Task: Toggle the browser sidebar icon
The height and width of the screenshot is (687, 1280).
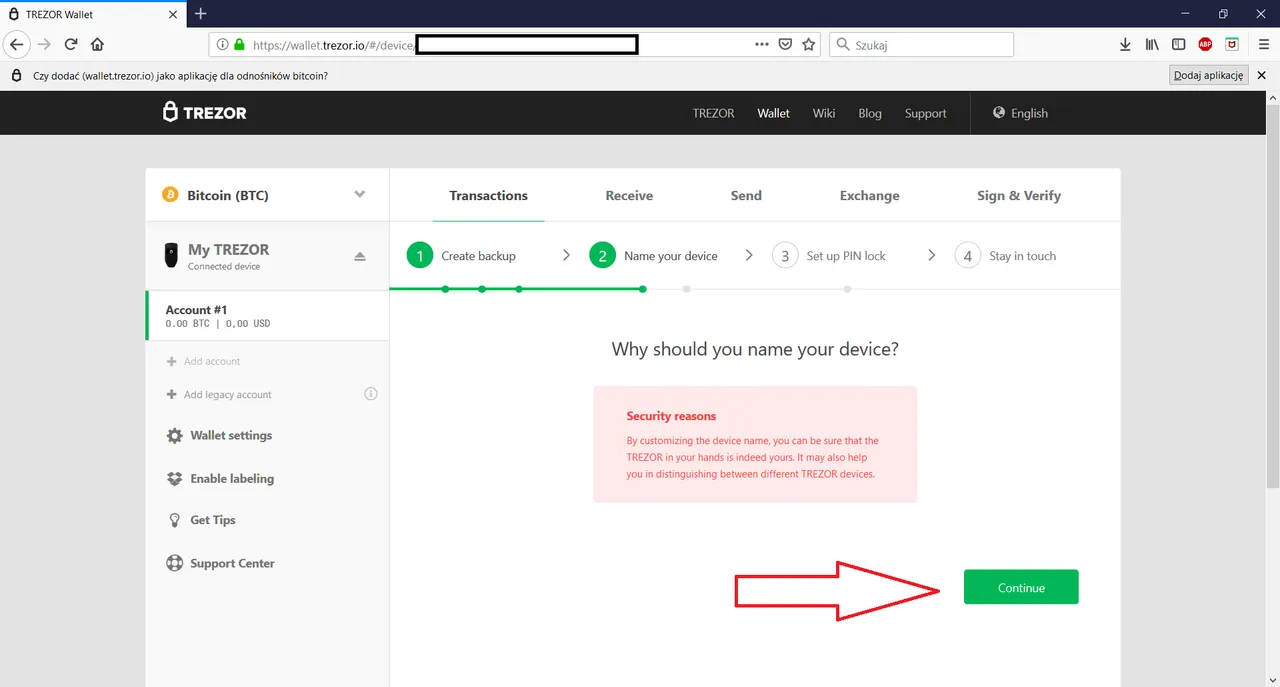Action: tap(1179, 44)
